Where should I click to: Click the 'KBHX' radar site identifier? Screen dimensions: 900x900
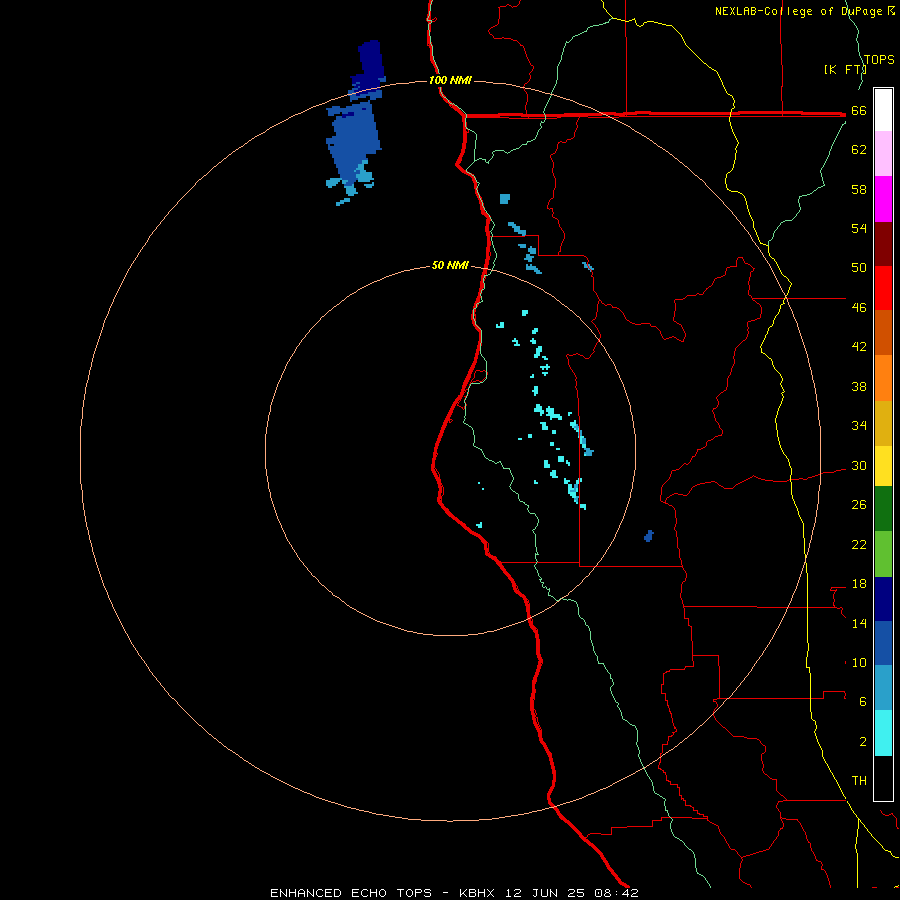476,893
